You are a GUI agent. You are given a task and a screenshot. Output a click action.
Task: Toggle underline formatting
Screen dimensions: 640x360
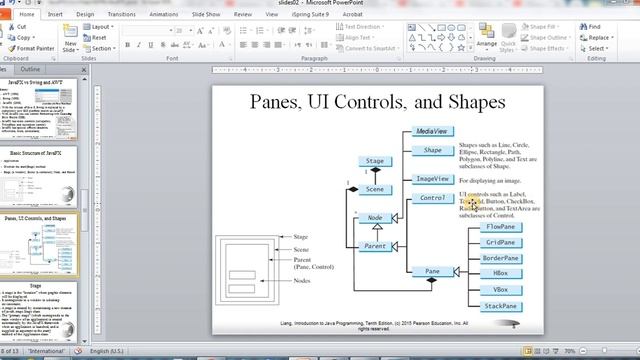pyautogui.click(x=151, y=45)
